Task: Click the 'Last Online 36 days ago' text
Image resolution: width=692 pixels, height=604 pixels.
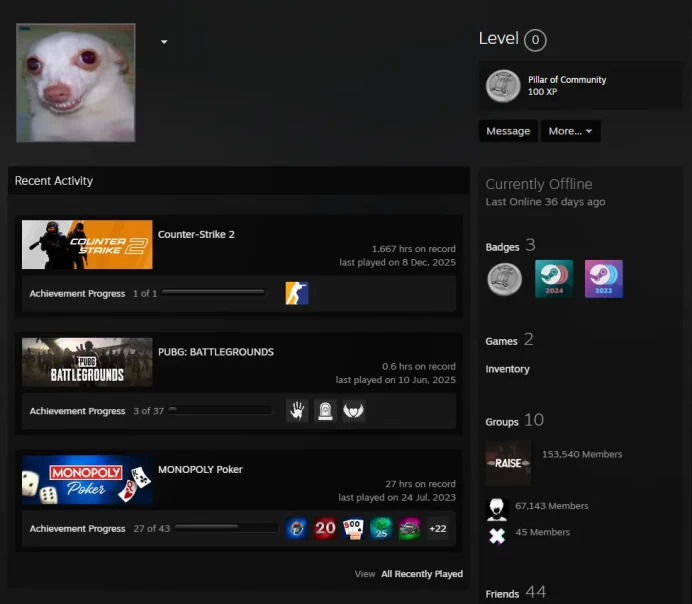Action: [545, 202]
